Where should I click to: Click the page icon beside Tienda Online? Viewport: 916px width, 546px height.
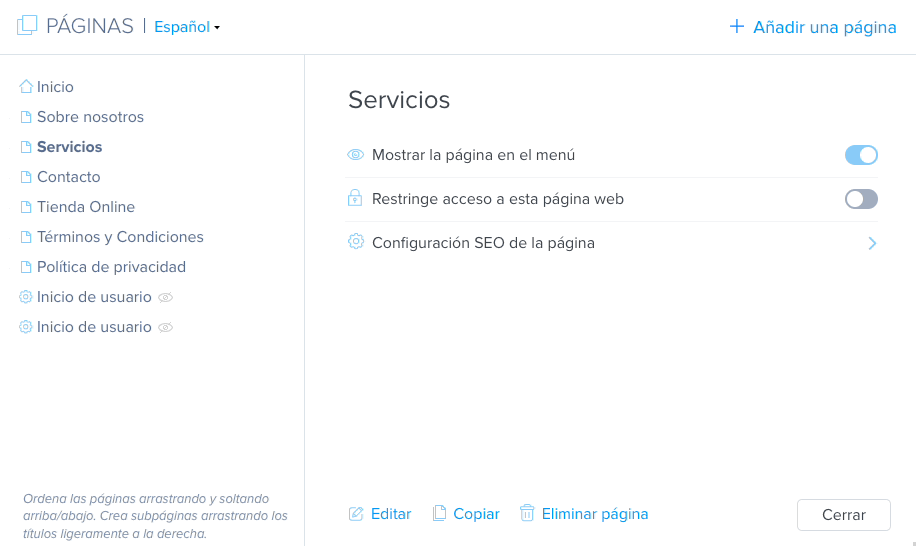(26, 207)
